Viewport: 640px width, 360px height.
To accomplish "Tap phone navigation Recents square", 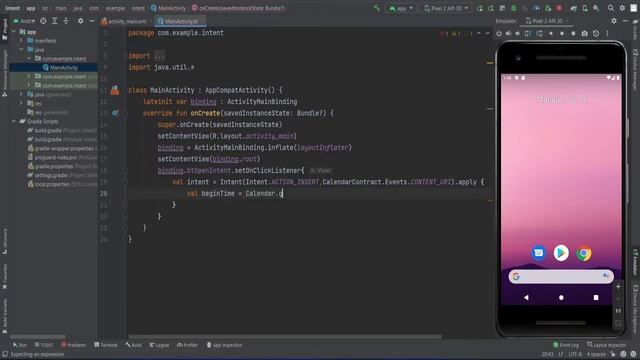I will tap(596, 298).
